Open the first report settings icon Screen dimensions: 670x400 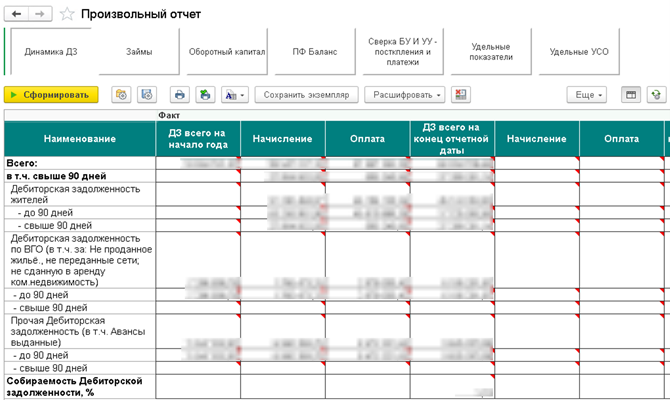[x=122, y=95]
